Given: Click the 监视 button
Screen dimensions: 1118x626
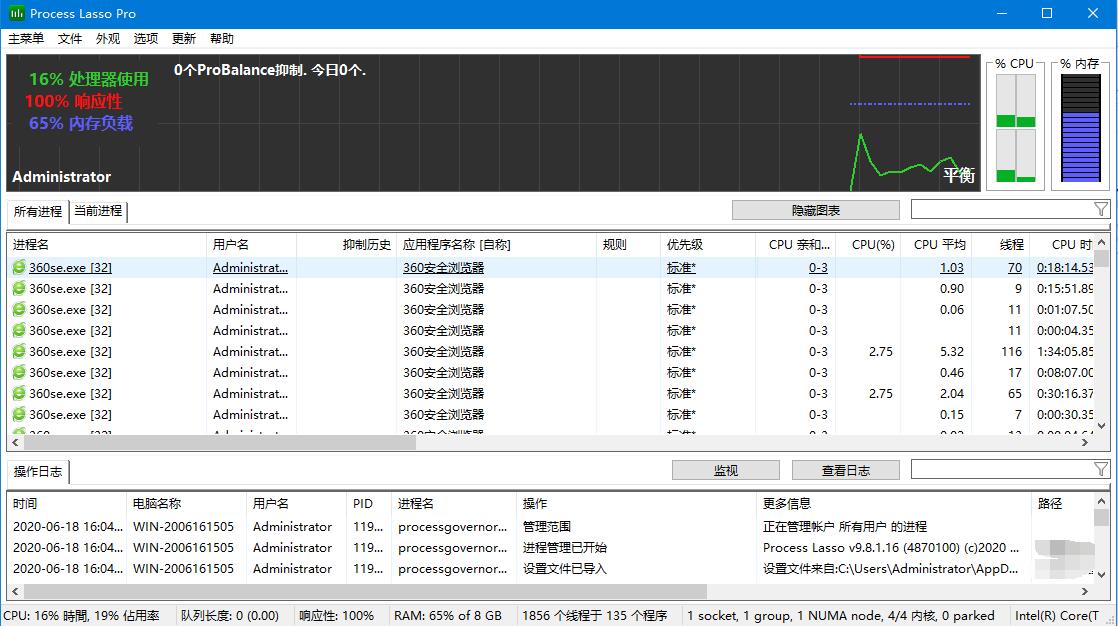Looking at the screenshot, I should [x=726, y=471].
